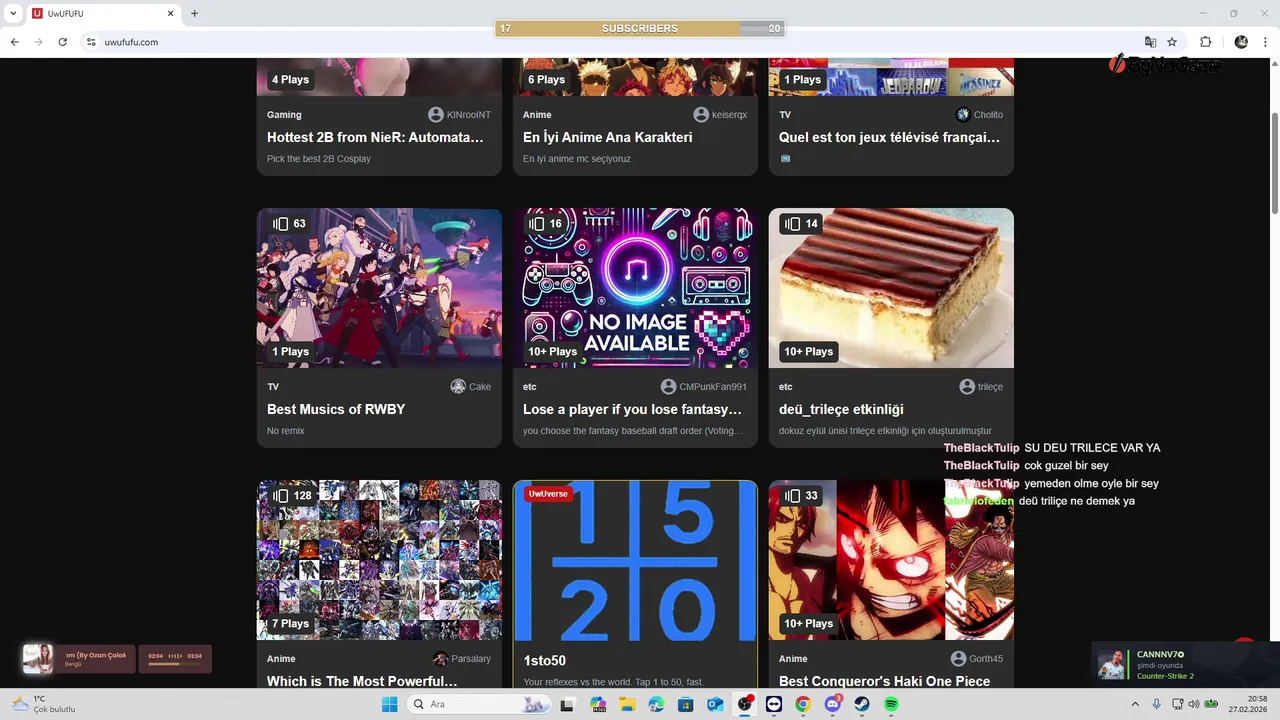Reload the page with the refresh icon
1280x720 pixels.
pos(62,42)
